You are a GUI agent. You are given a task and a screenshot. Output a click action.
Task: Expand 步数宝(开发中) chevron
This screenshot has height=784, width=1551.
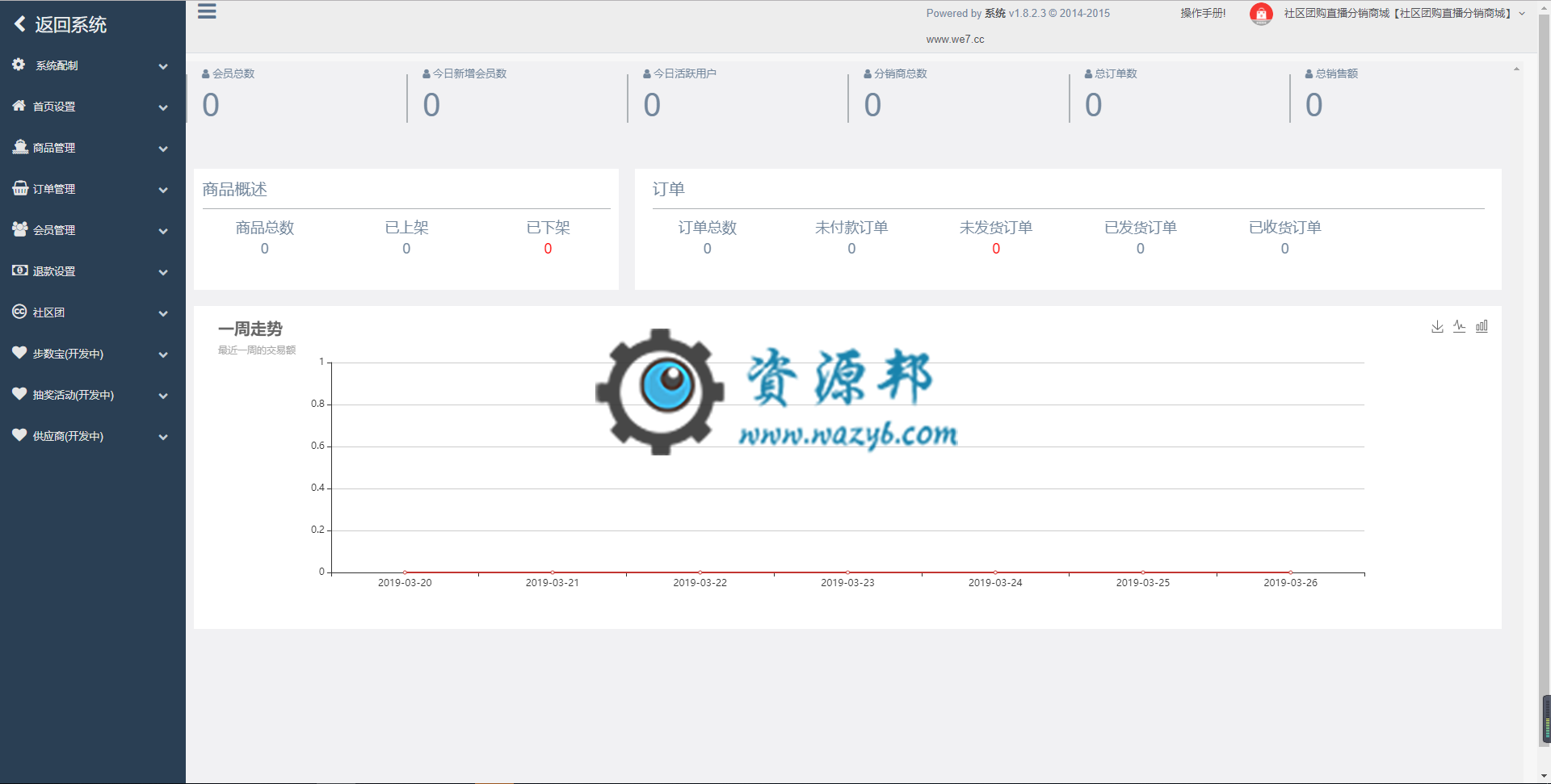163,354
